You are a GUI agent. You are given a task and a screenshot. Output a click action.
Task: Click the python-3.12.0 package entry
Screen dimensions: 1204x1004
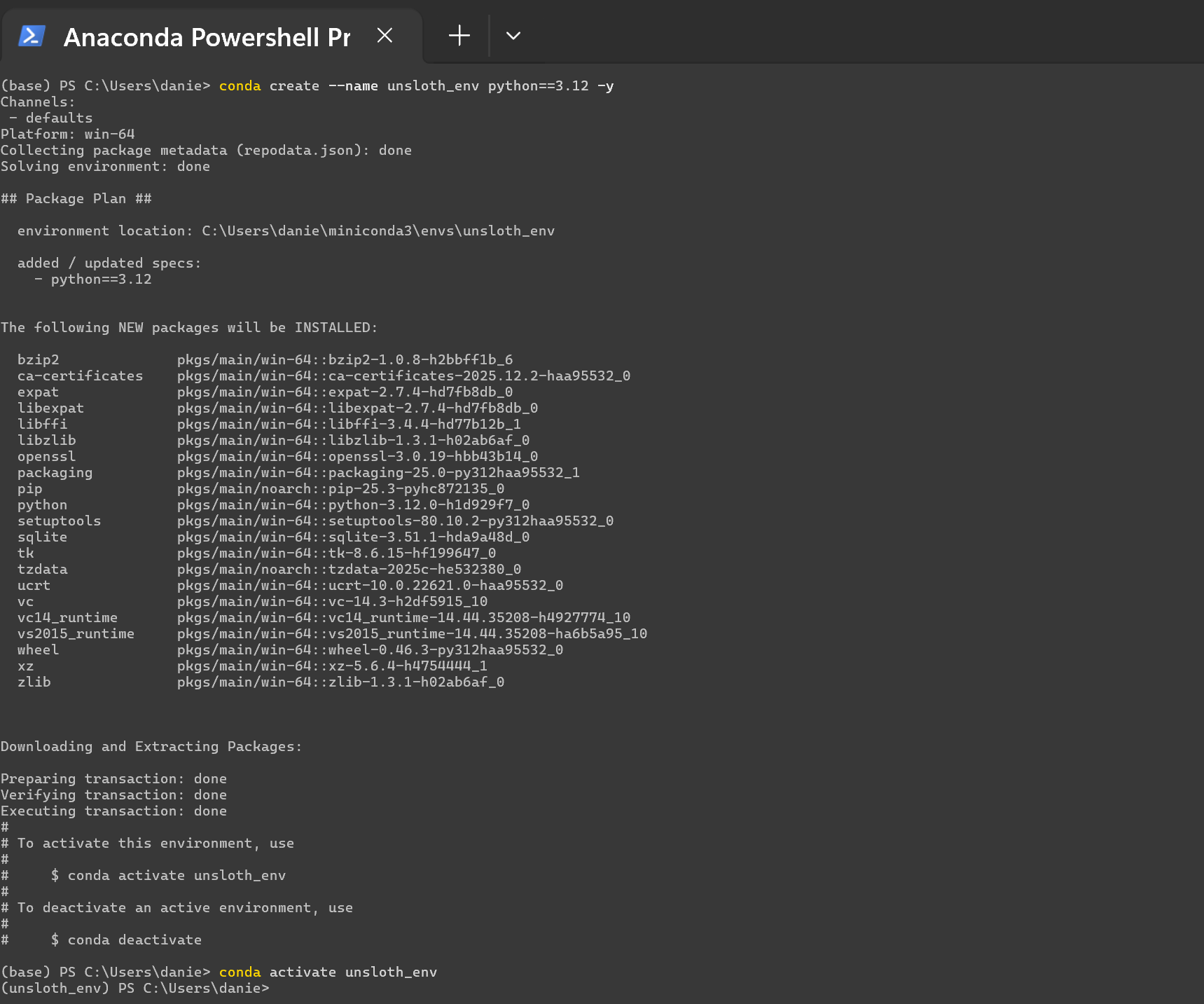429,505
